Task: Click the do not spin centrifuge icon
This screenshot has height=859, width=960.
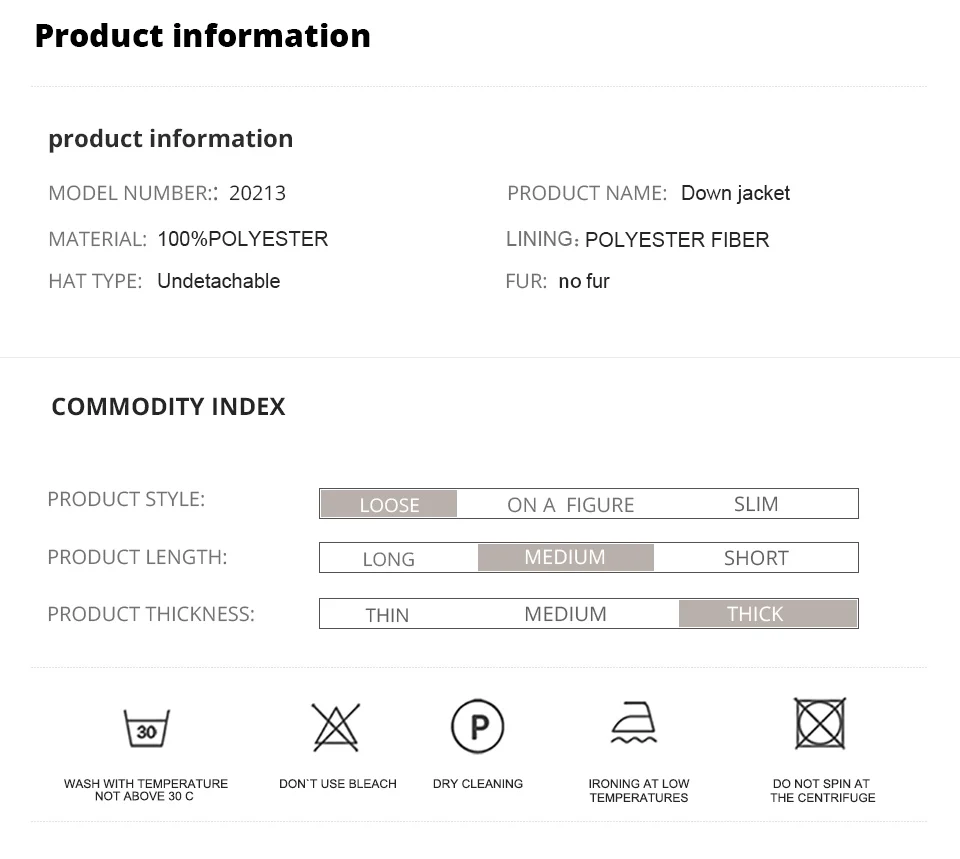Action: (820, 723)
